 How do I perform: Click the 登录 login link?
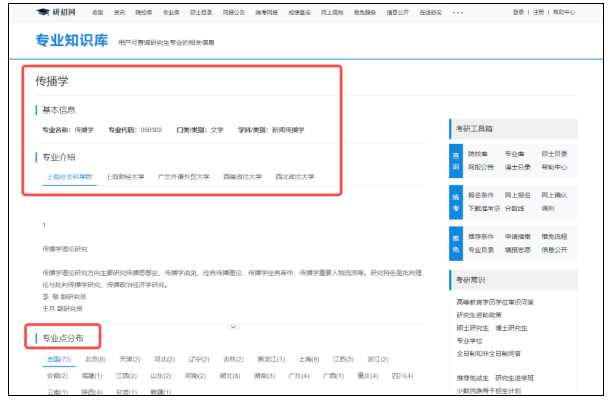[518, 13]
